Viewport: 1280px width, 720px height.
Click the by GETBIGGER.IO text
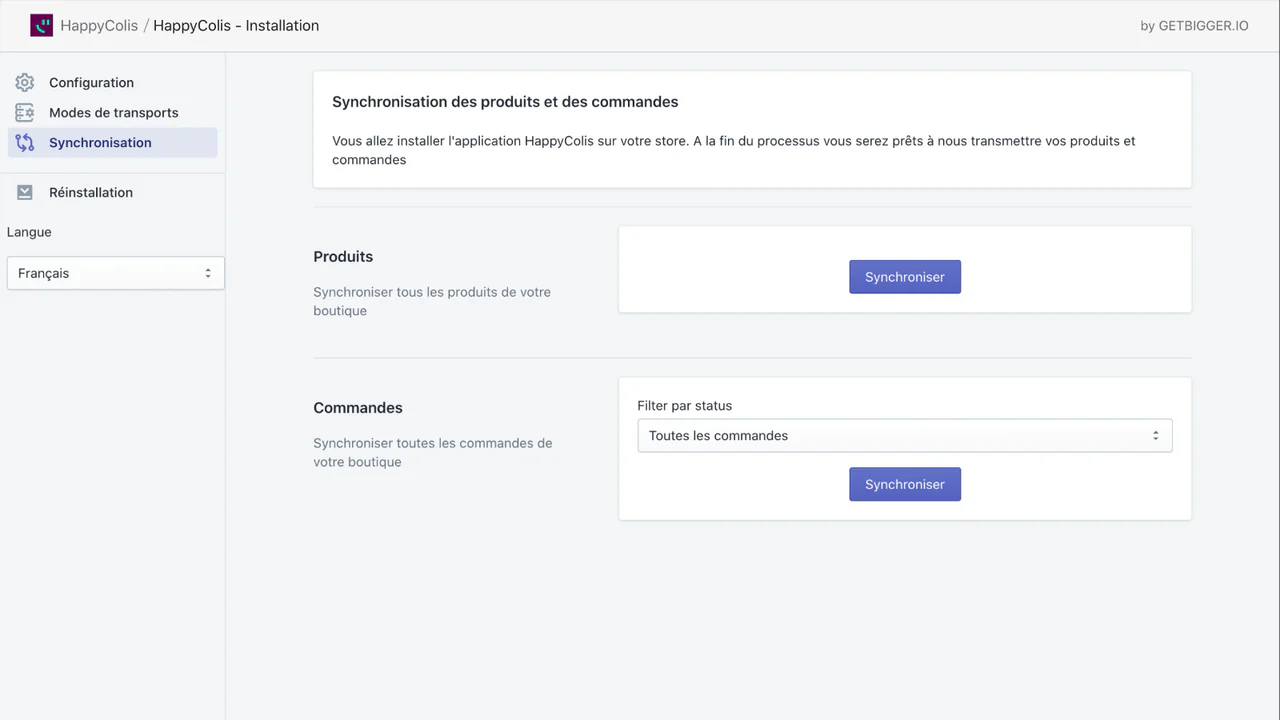coord(1194,26)
